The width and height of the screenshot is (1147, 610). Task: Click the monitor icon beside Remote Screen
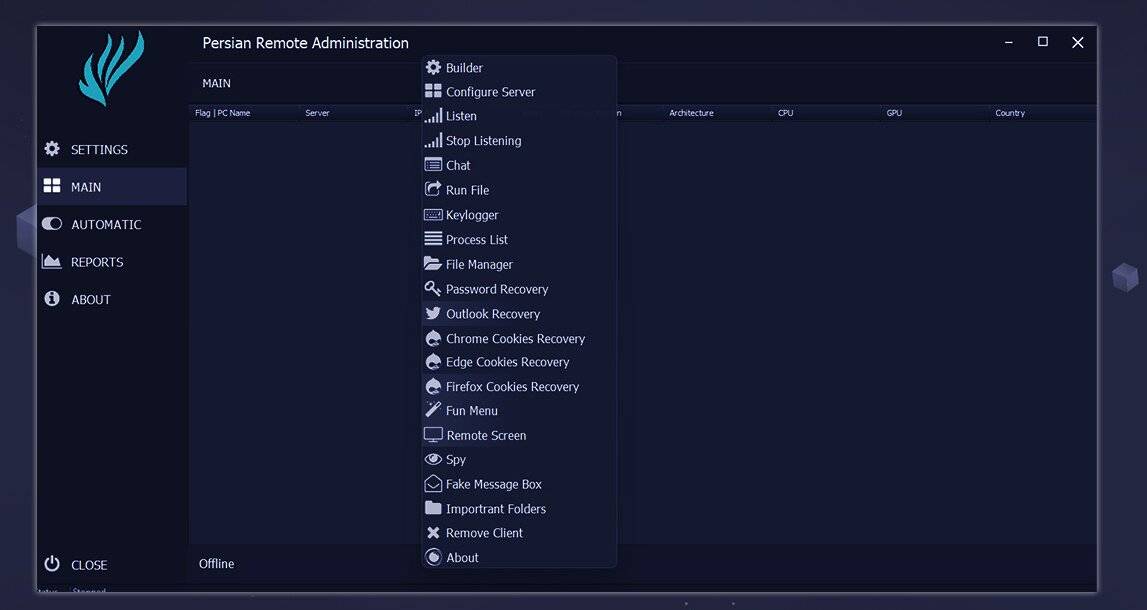click(x=433, y=434)
